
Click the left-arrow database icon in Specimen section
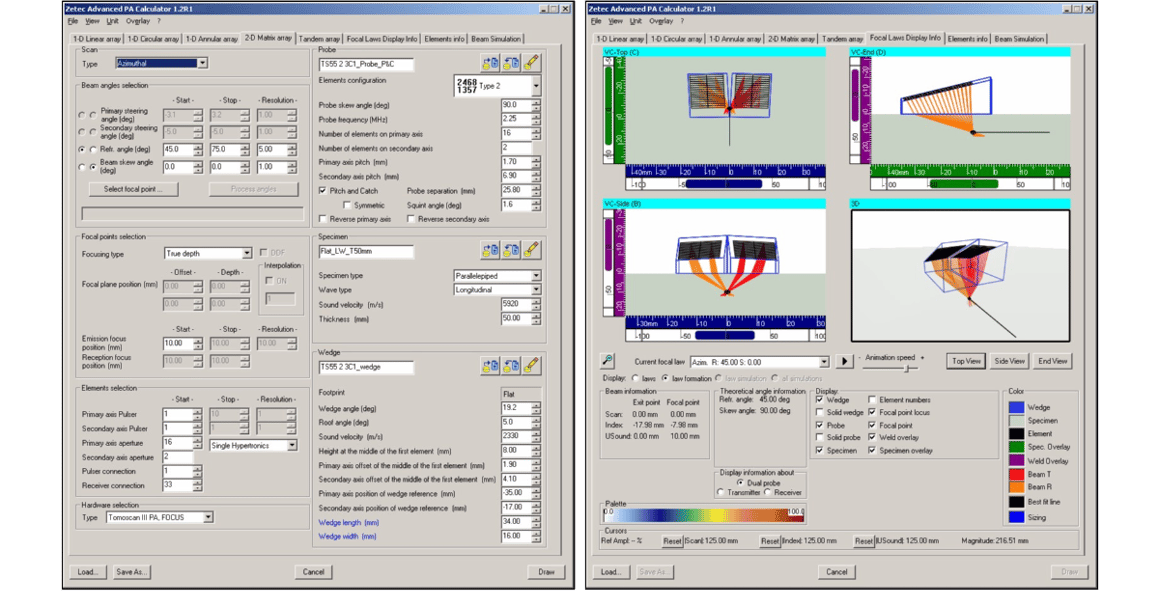[511, 251]
